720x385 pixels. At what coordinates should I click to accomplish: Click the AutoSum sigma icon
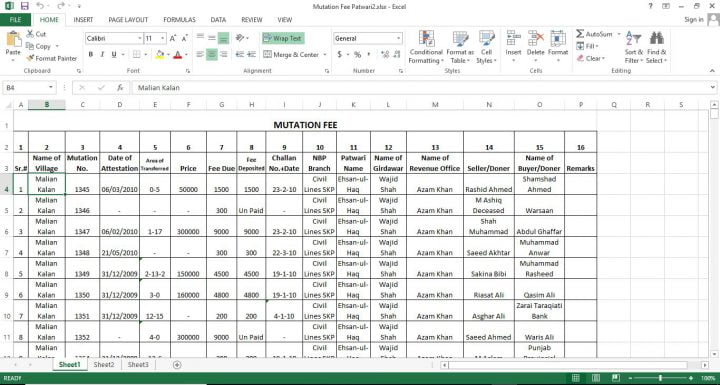[580, 34]
